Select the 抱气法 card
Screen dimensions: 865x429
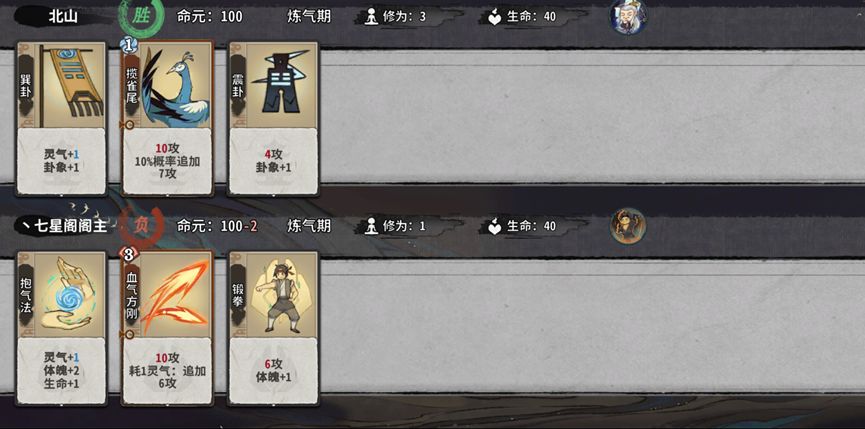tap(61, 328)
